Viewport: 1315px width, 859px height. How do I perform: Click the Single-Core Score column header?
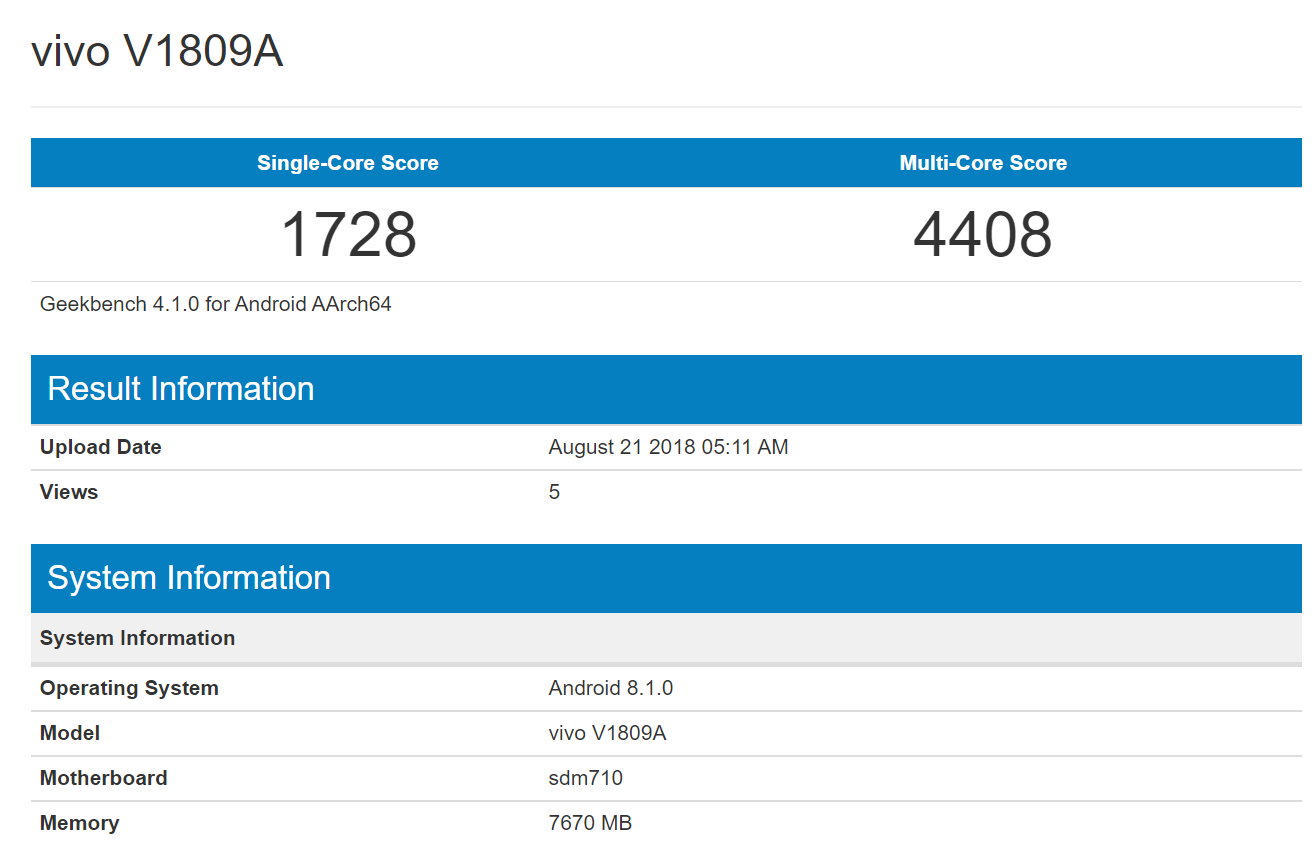pos(347,163)
